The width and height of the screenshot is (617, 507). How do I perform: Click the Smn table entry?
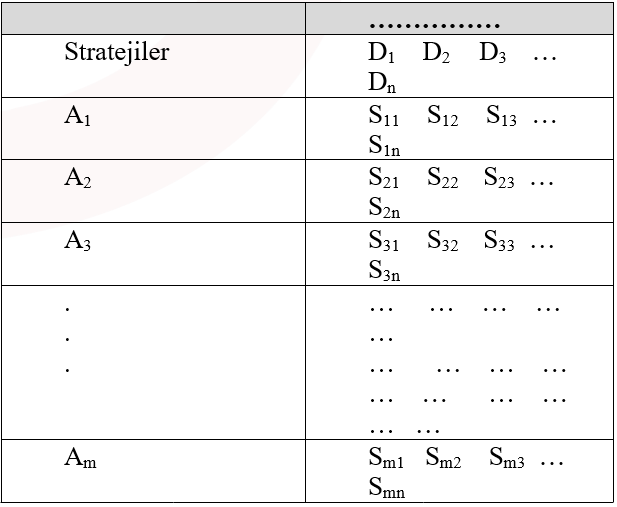point(387,487)
